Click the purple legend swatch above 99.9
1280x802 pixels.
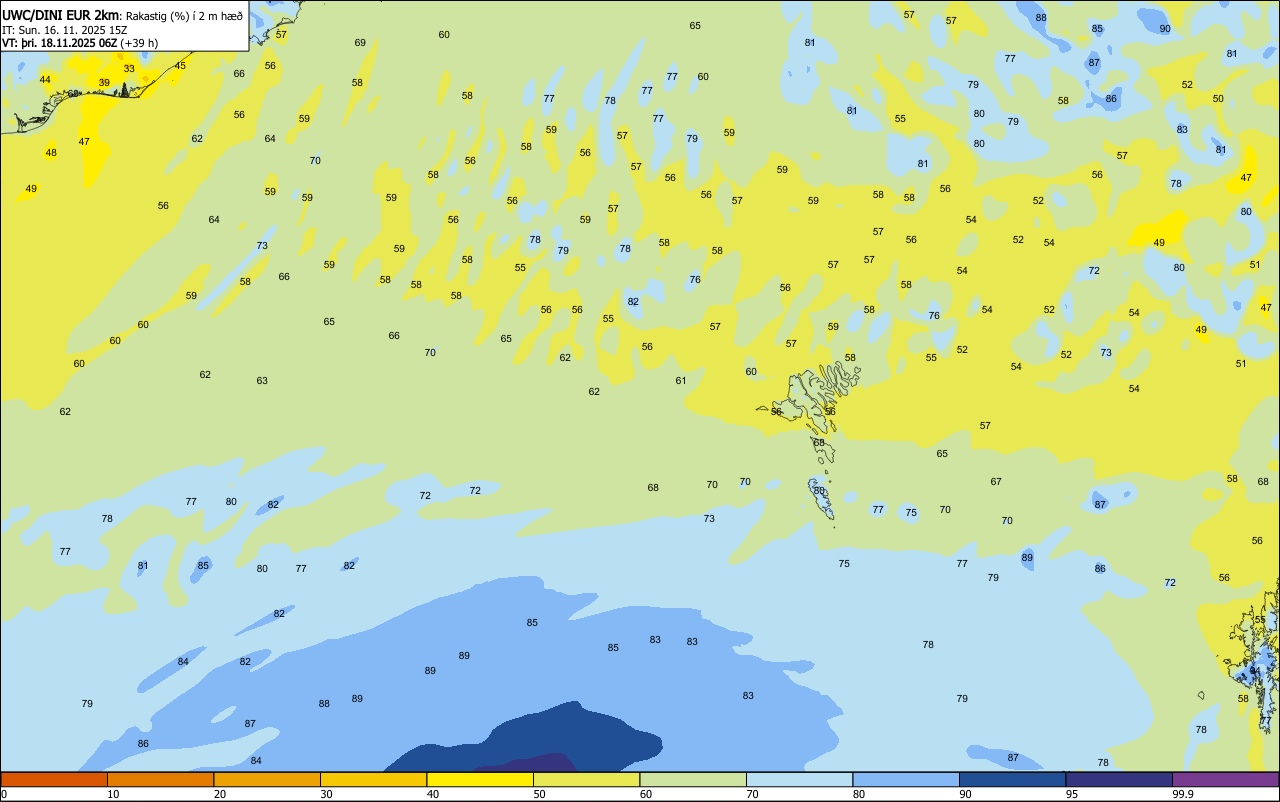(x=1225, y=779)
